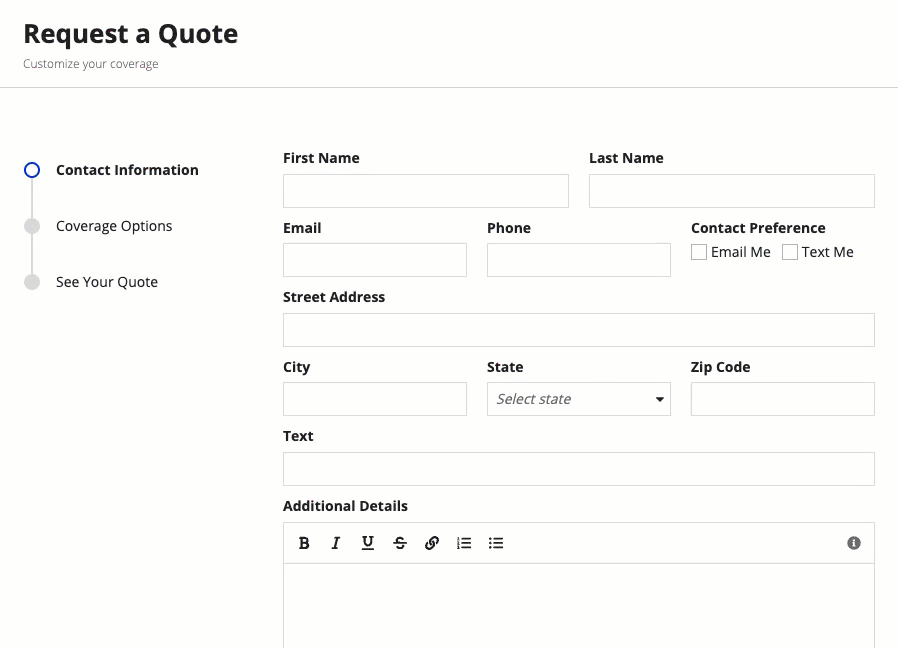Image resolution: width=898 pixels, height=648 pixels.
Task: Check the Email Me checkbox
Action: coord(699,252)
